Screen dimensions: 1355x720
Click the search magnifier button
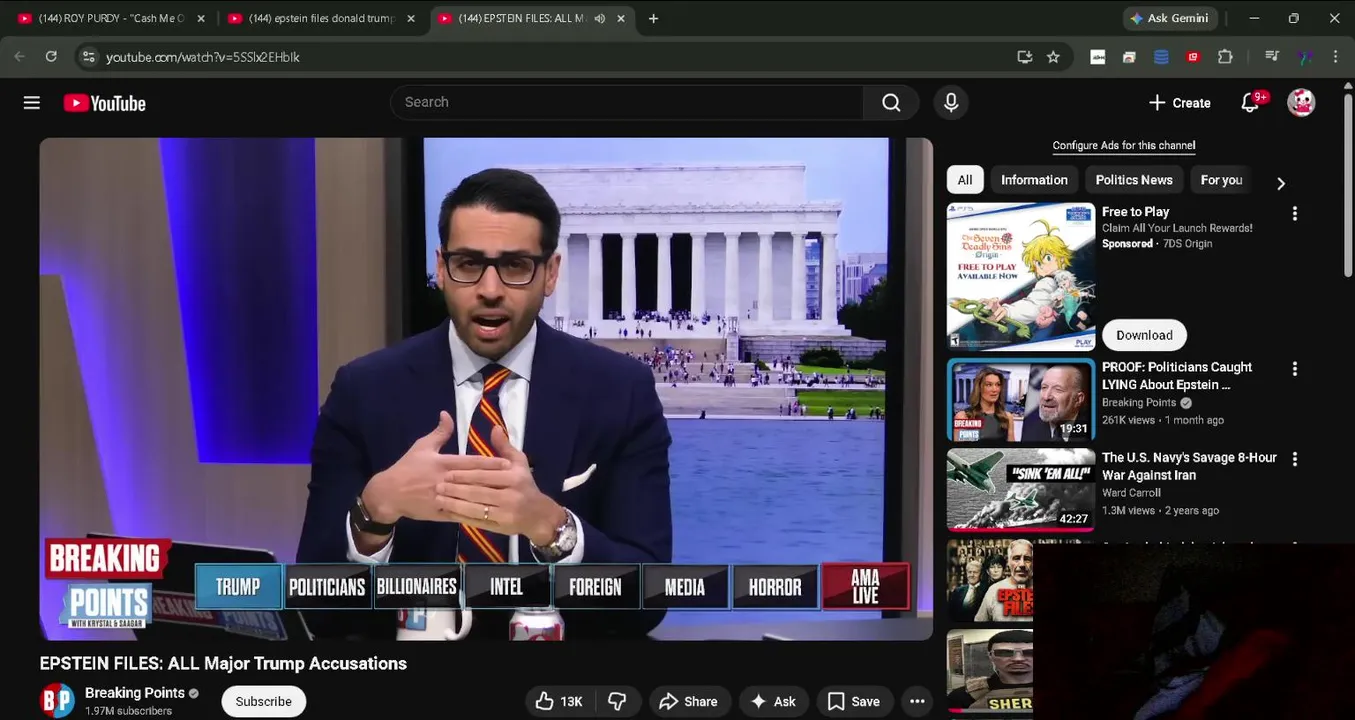tap(891, 102)
